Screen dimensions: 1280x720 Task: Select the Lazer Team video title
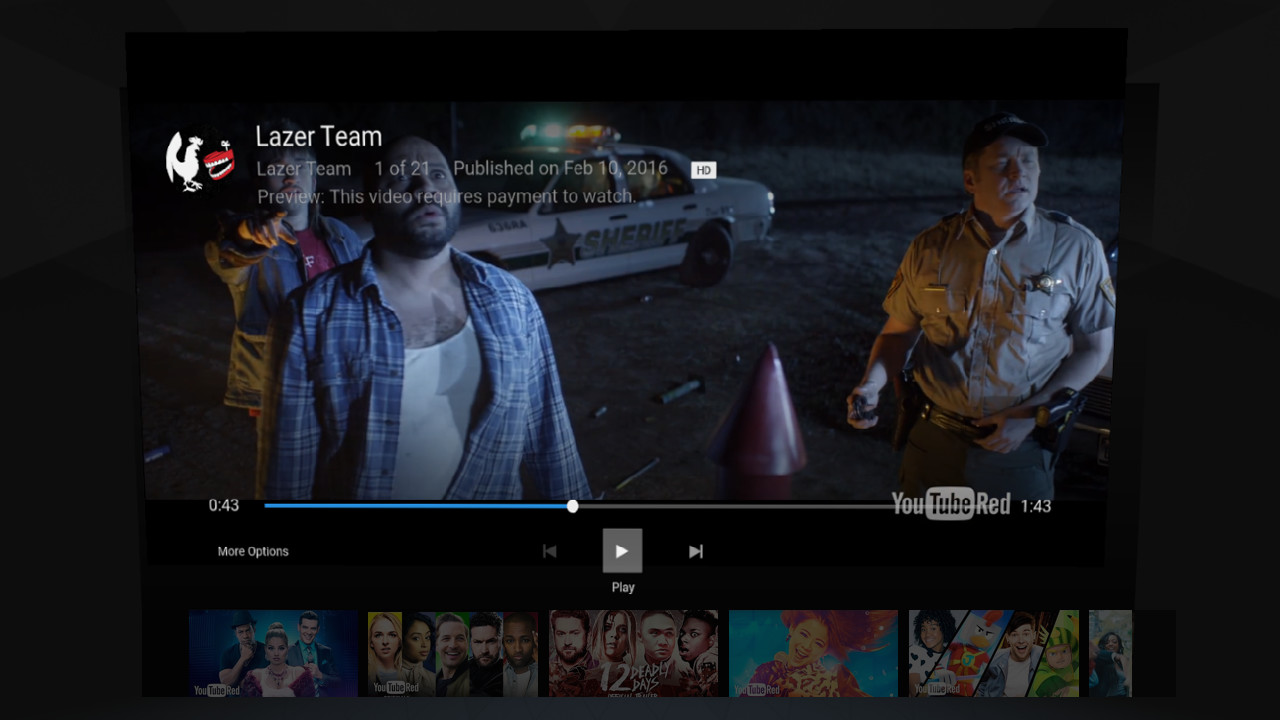pos(318,137)
